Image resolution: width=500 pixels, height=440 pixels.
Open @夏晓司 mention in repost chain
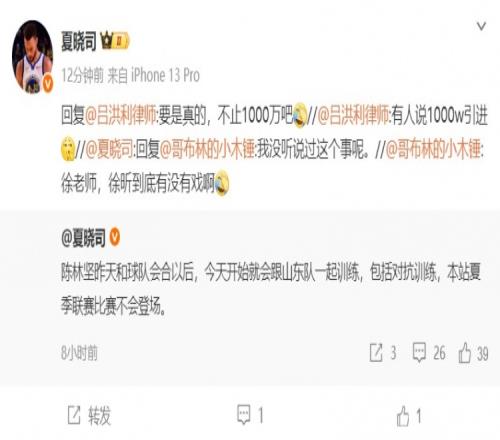pyautogui.click(x=109, y=149)
